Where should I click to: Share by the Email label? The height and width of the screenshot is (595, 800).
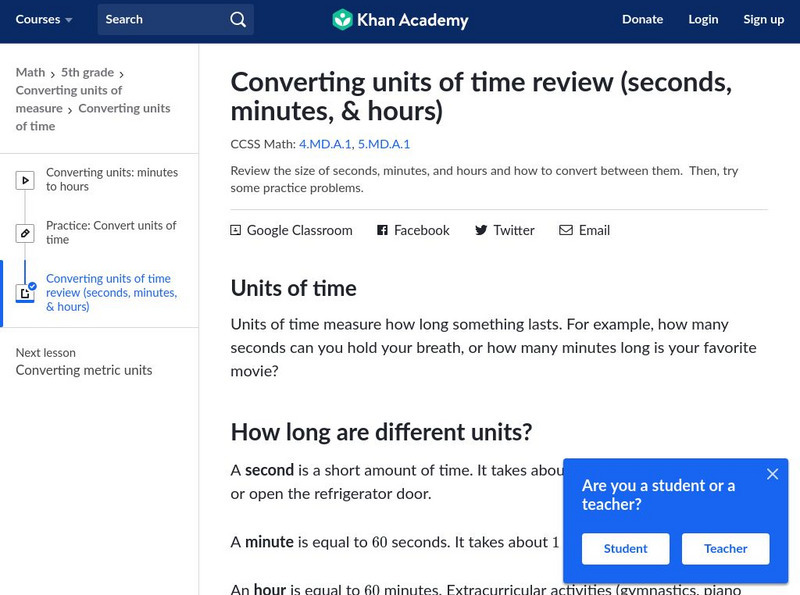coord(594,230)
